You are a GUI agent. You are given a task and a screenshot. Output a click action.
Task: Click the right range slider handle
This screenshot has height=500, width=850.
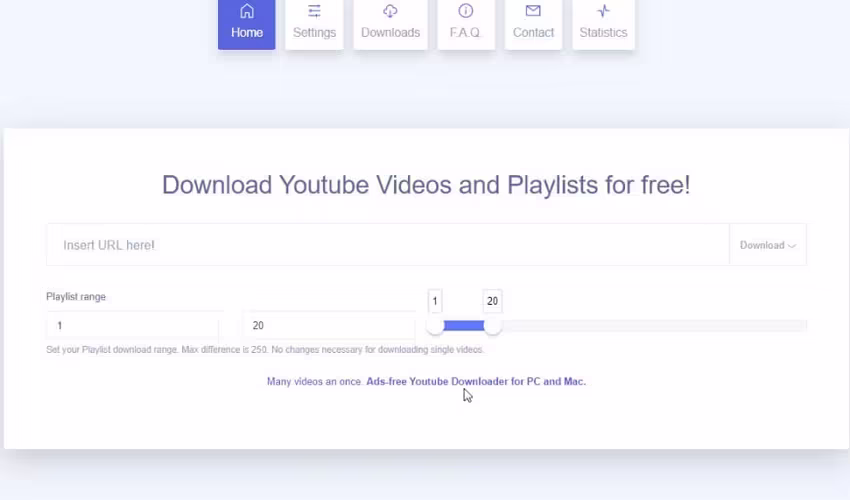[493, 325]
